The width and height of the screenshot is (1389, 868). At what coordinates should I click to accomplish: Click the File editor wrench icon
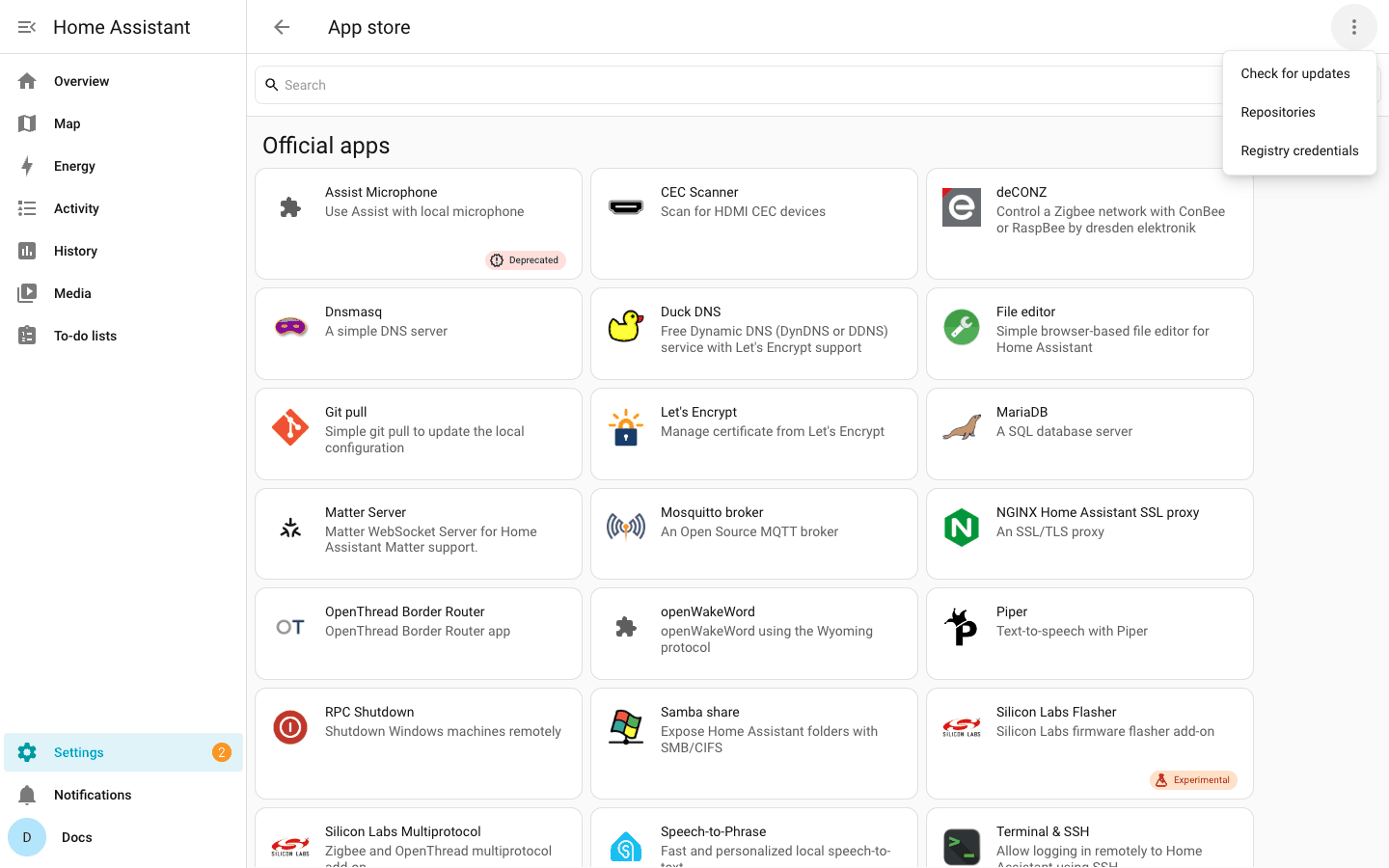[962, 327]
